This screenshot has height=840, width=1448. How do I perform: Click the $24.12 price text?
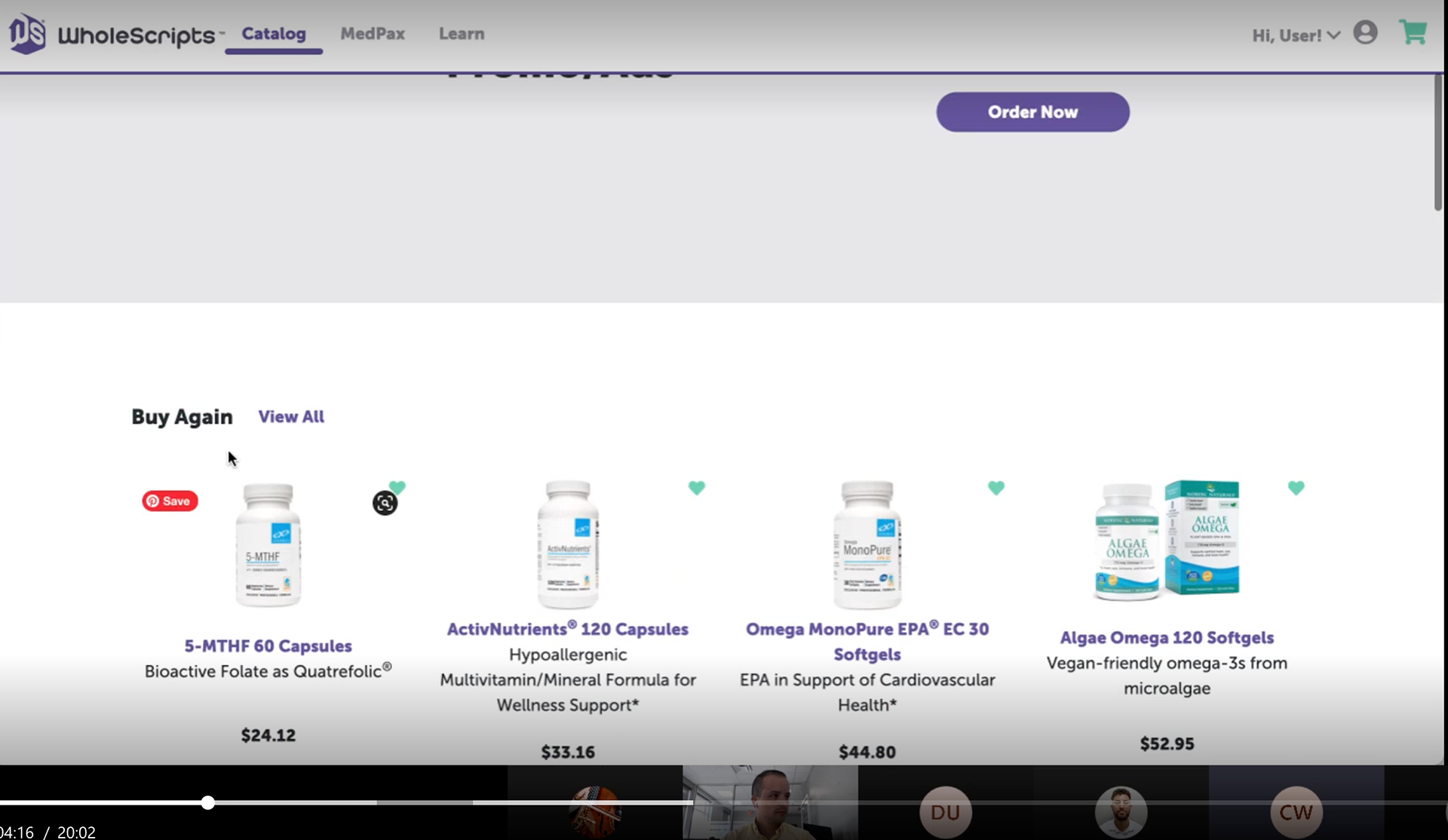pos(268,735)
